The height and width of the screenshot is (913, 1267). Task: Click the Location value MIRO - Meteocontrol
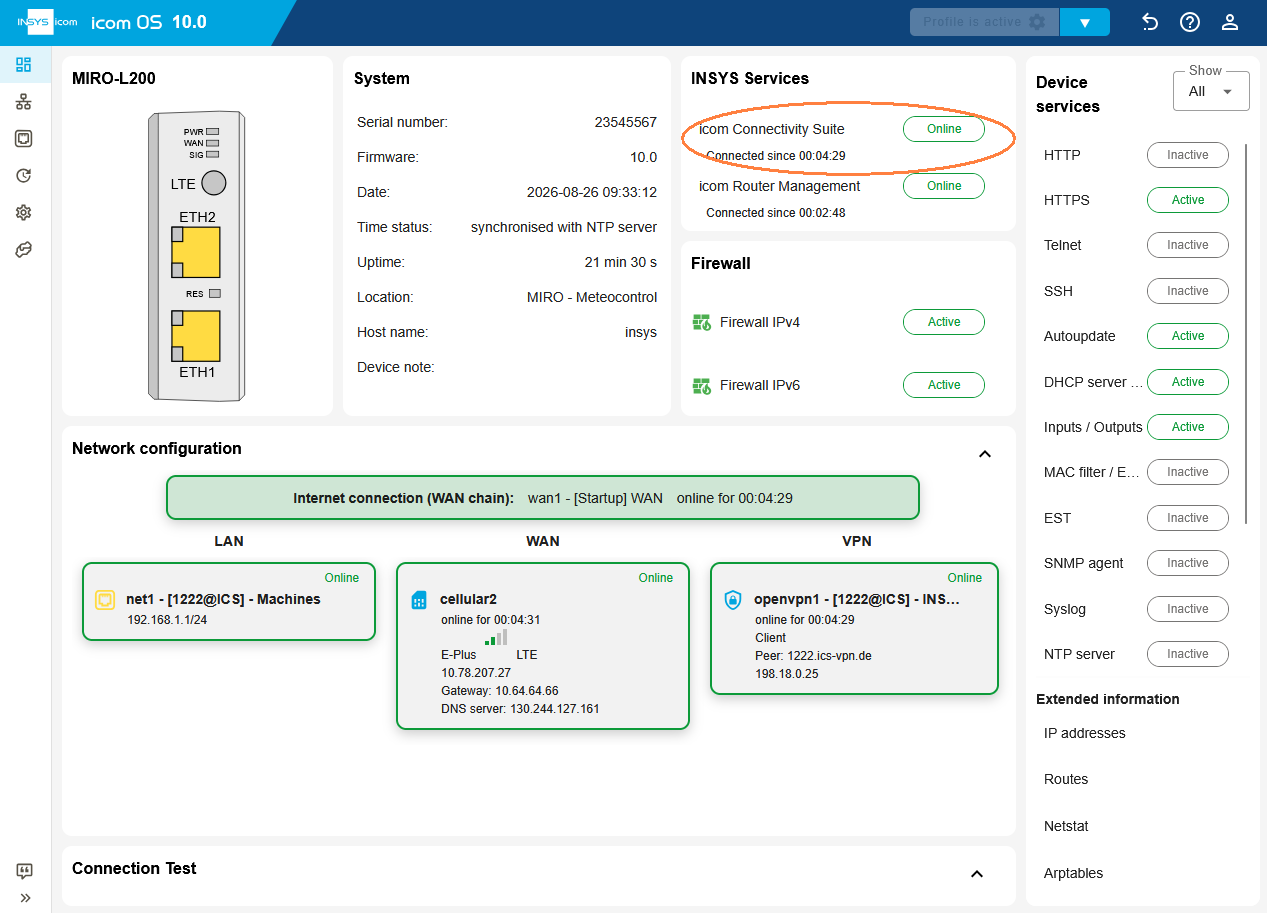coord(592,297)
